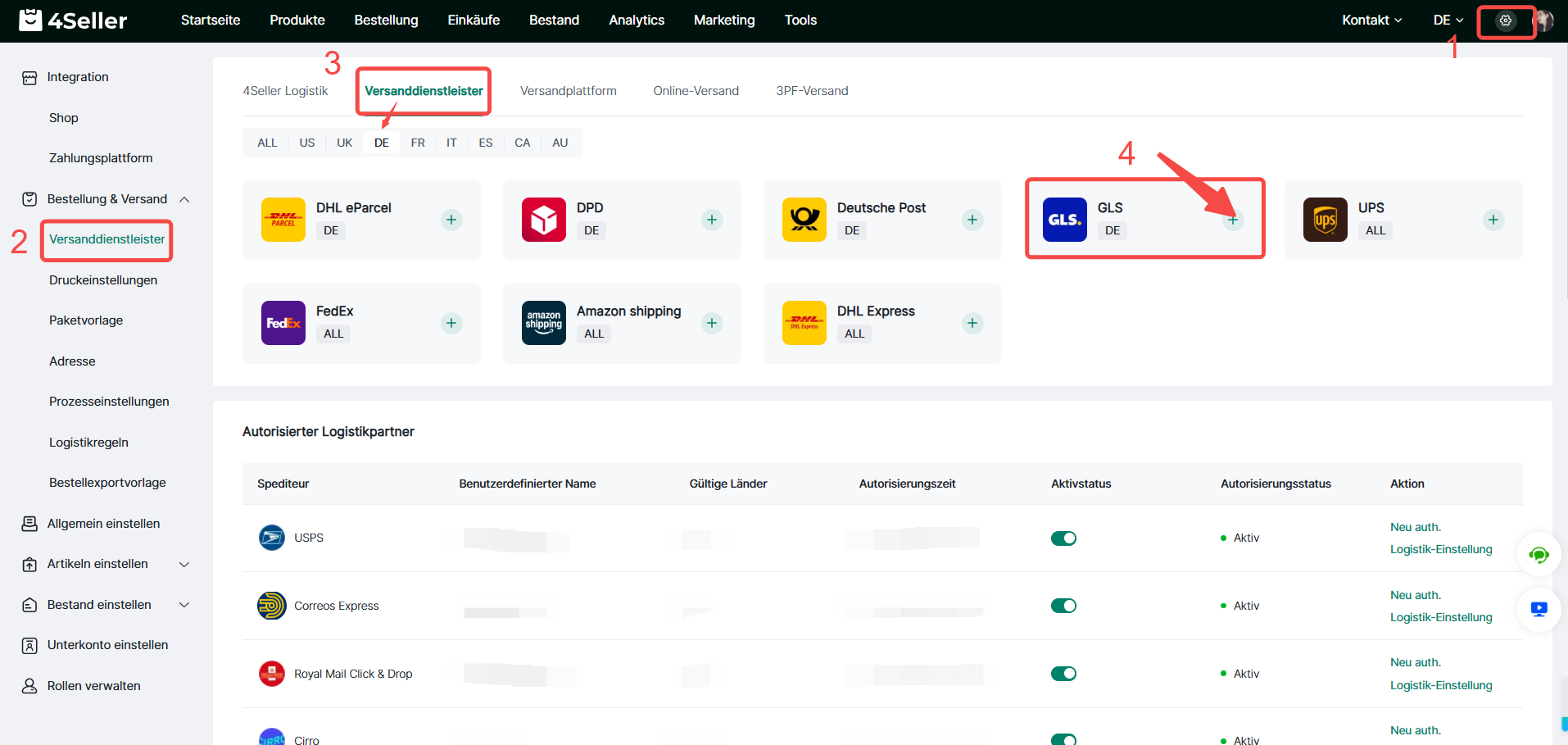This screenshot has height=745, width=1568.
Task: Add UPS carrier using plus icon
Action: [1493, 220]
